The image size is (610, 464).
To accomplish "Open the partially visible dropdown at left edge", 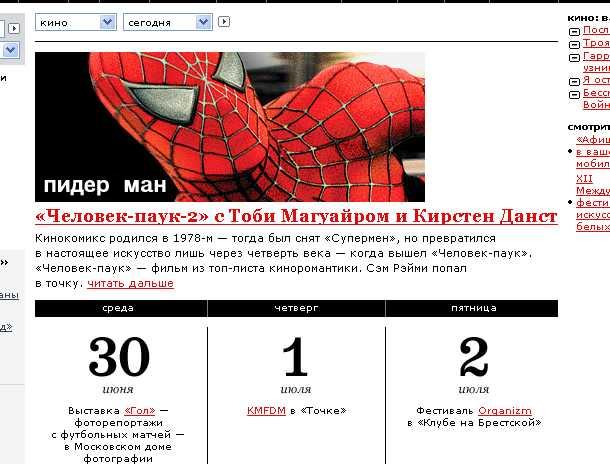I will point(9,50).
